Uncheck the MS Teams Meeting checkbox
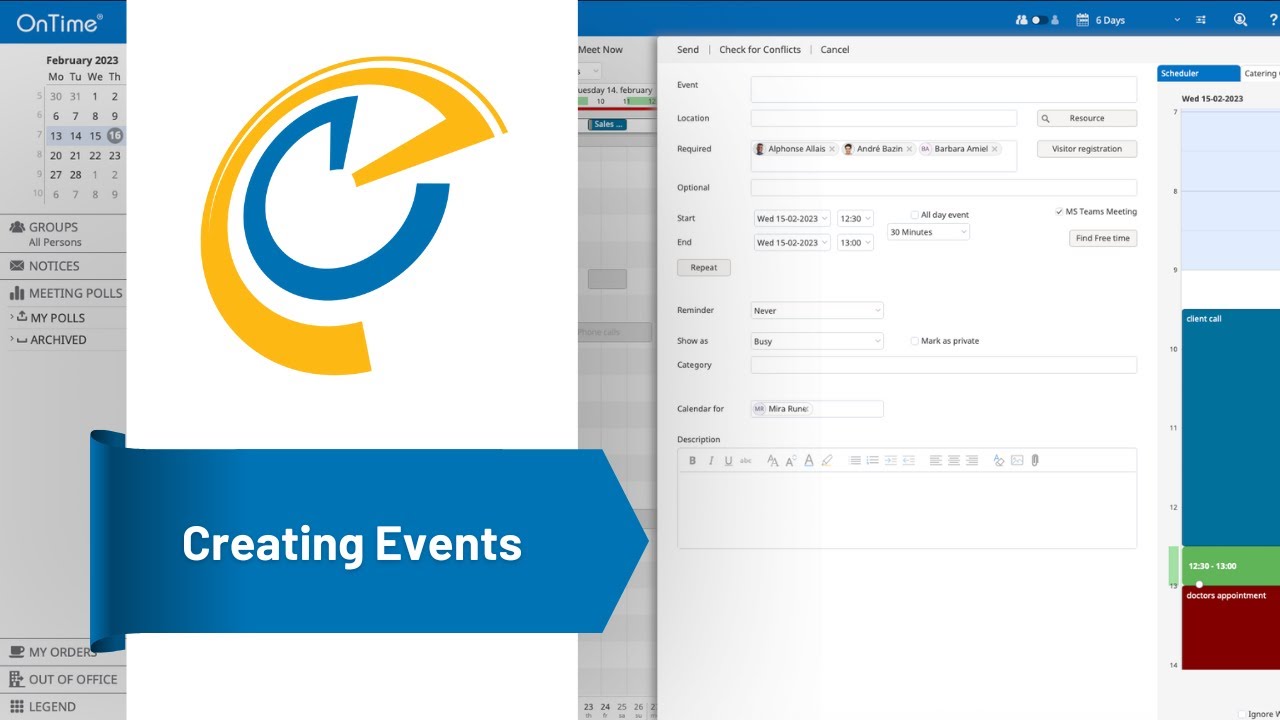1280x720 pixels. click(1059, 212)
